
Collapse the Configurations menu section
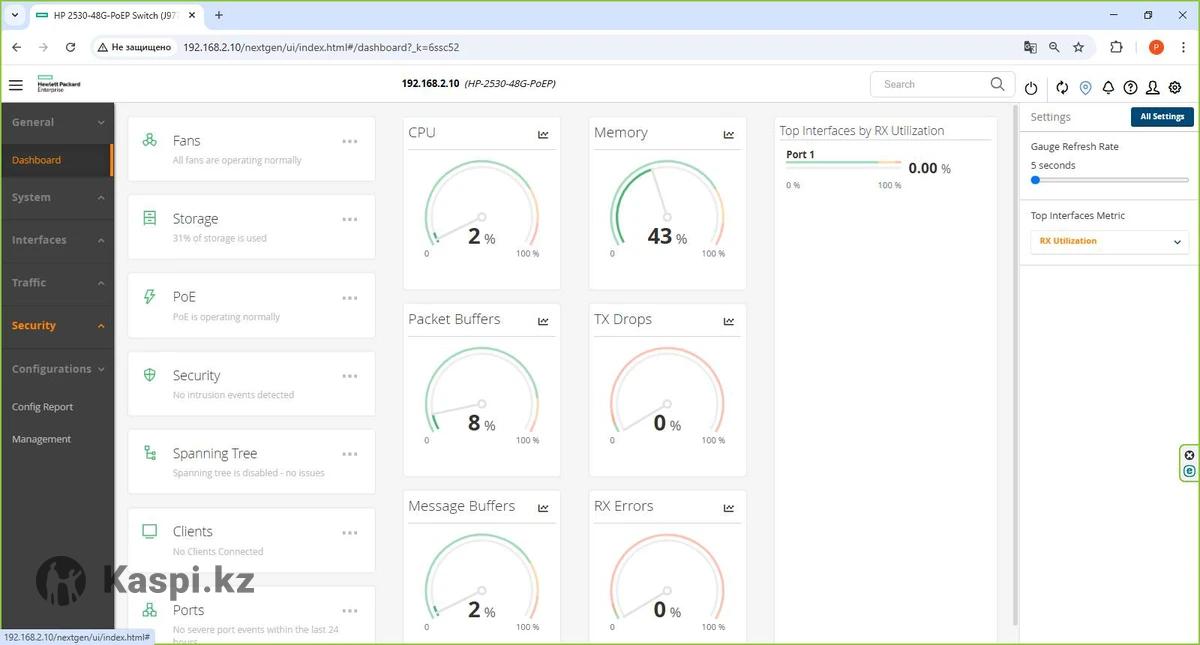pos(56,369)
